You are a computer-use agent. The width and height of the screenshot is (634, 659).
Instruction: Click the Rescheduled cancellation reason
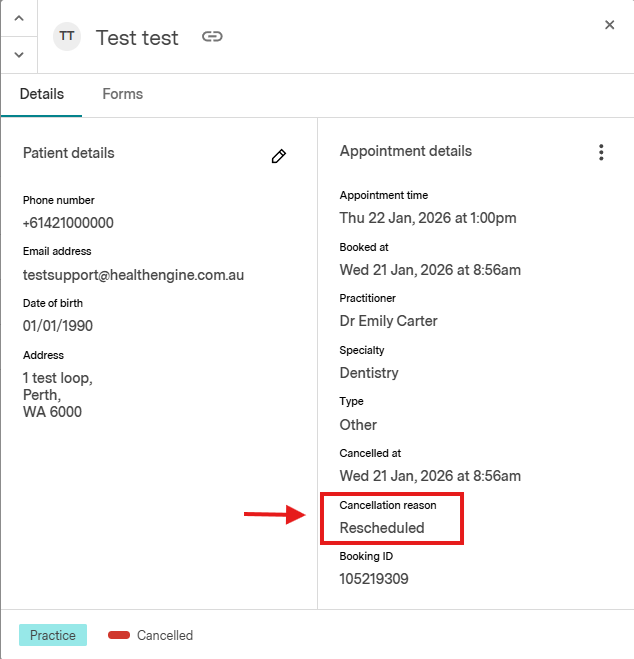[x=382, y=527]
